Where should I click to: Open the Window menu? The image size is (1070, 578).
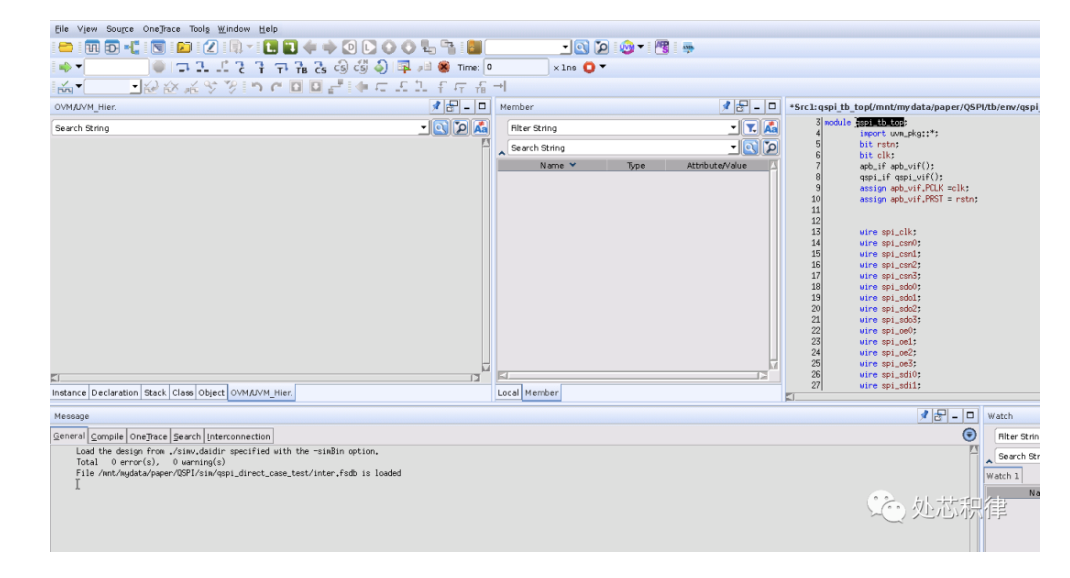(x=234, y=29)
